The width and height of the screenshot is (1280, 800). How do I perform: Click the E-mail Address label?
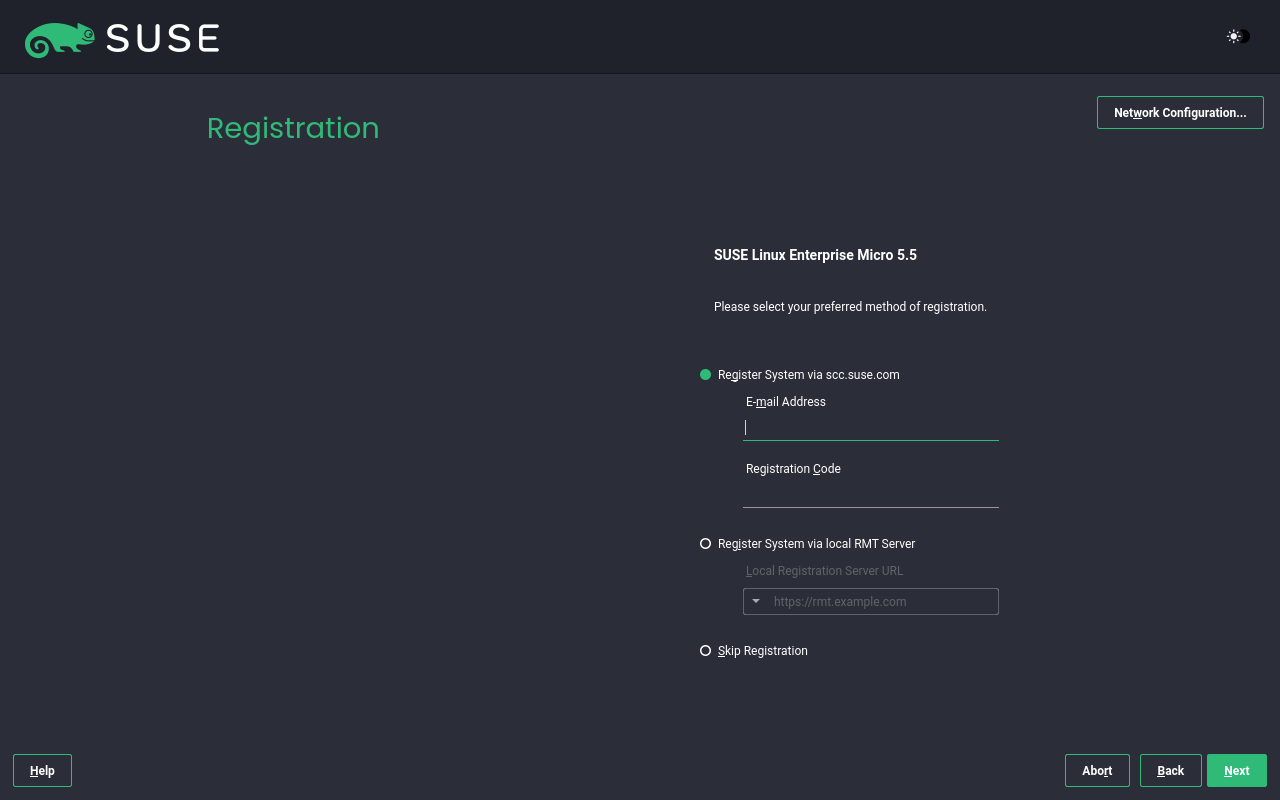coord(786,402)
